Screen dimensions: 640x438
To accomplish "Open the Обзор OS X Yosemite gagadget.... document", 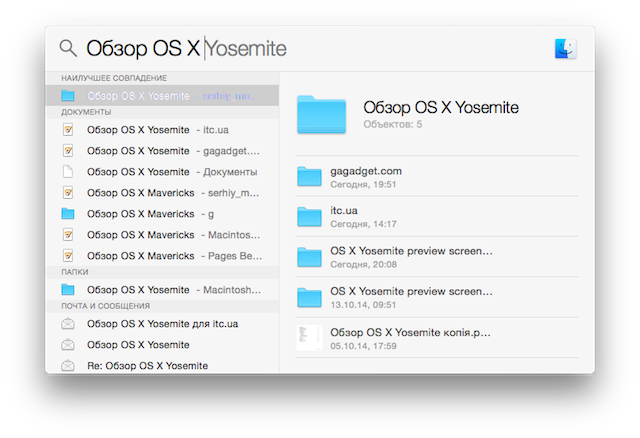I will click(x=162, y=151).
